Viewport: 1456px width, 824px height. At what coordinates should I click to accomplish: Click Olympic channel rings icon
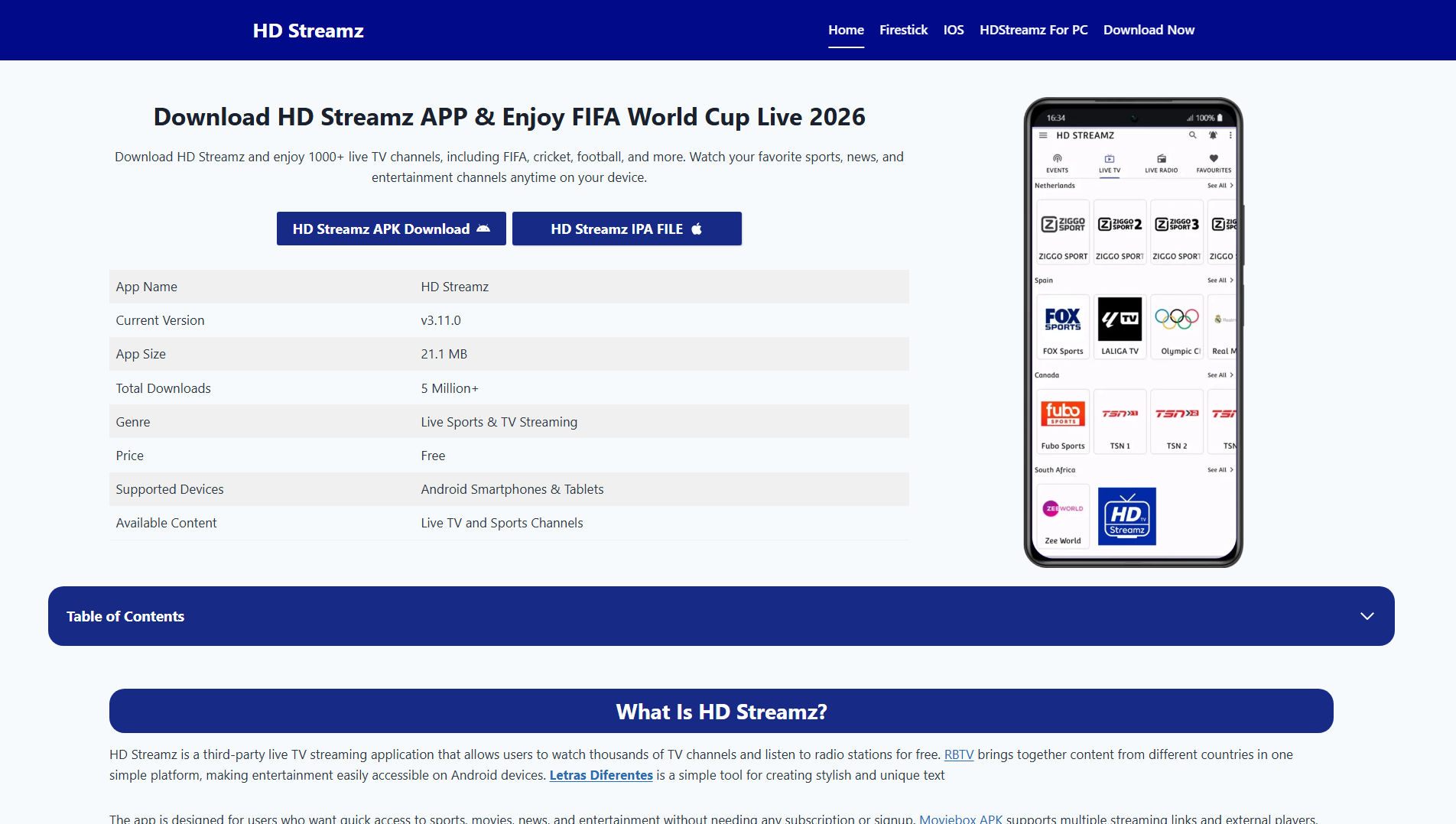[1177, 319]
